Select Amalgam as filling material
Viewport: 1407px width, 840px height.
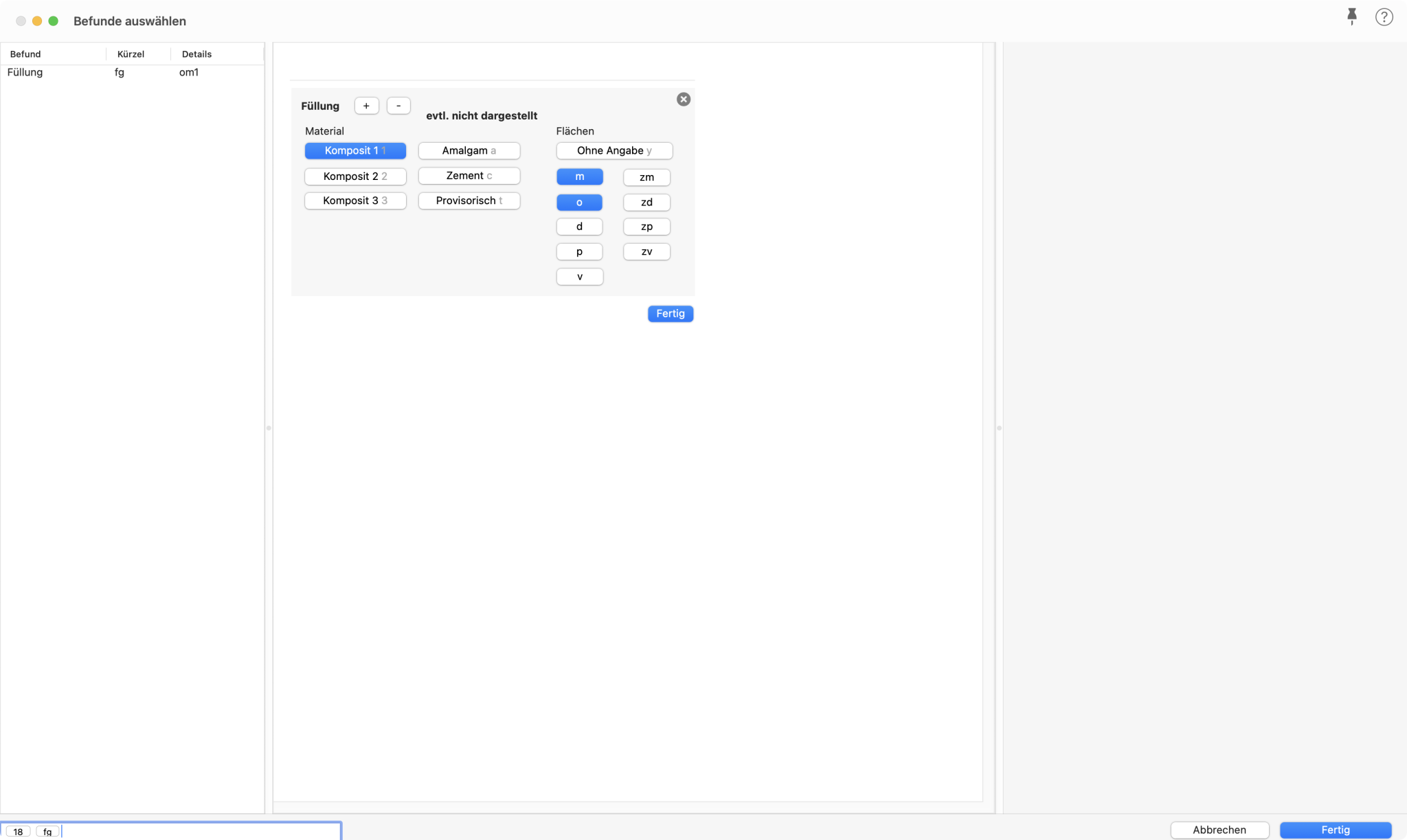pos(469,150)
